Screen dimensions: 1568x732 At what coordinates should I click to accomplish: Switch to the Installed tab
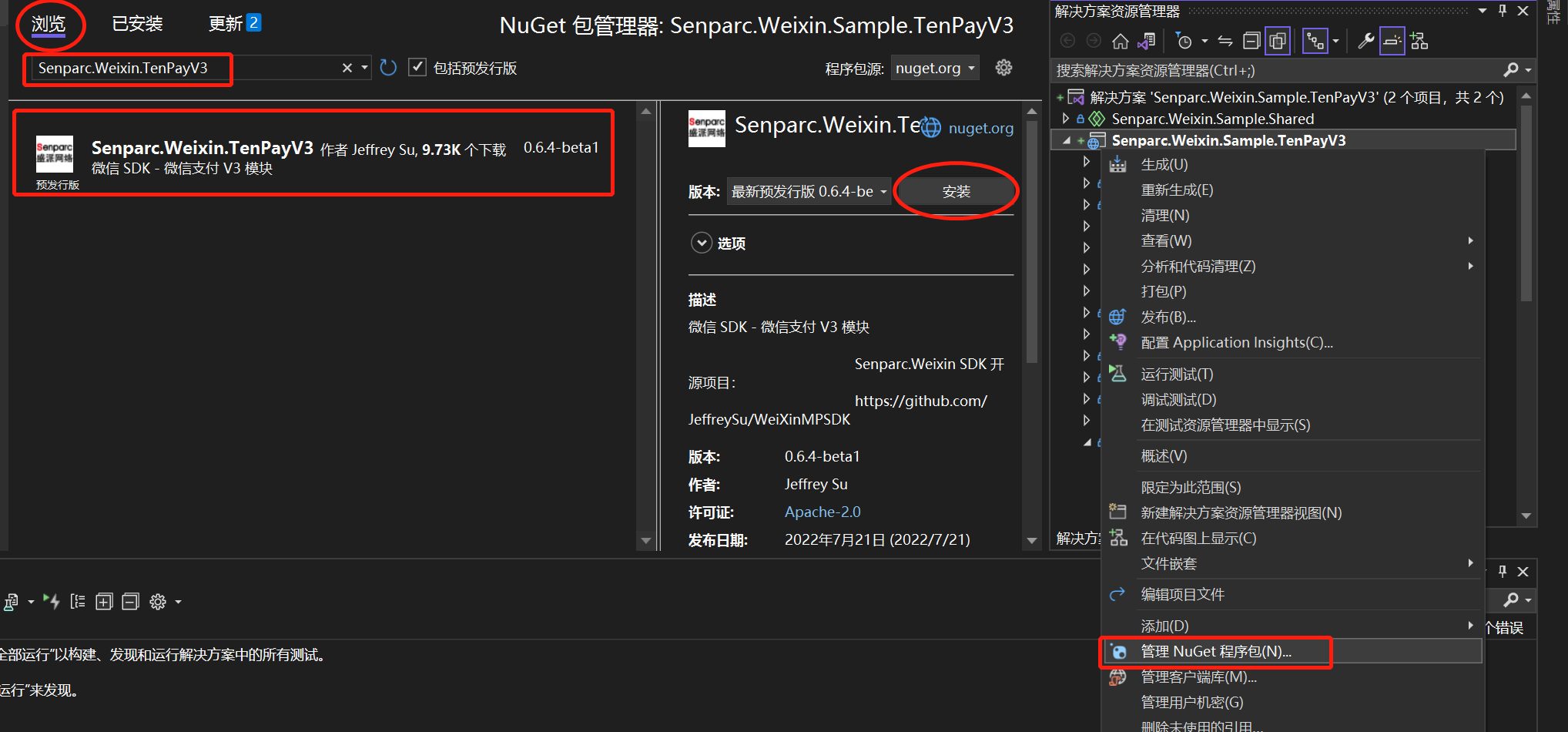(x=137, y=24)
